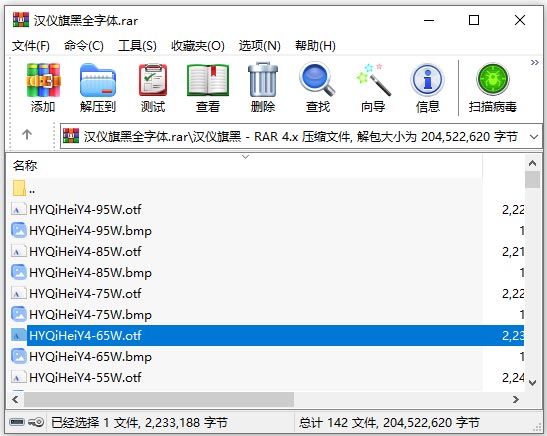Open the 工具(S) menu
The image size is (547, 436).
(137, 46)
